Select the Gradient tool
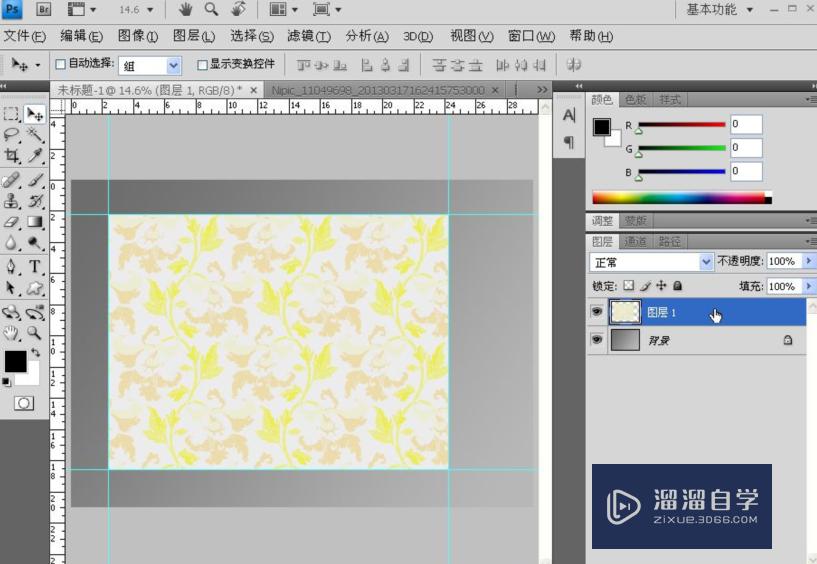817x564 pixels. click(35, 222)
